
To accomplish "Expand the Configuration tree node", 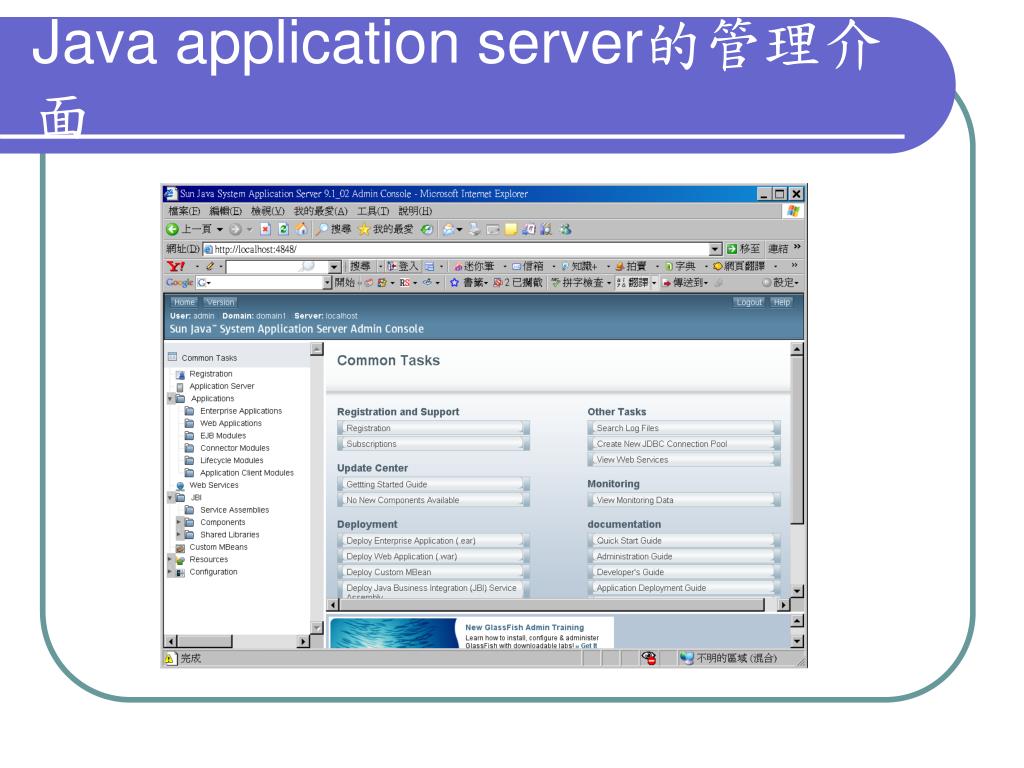I will tap(170, 572).
